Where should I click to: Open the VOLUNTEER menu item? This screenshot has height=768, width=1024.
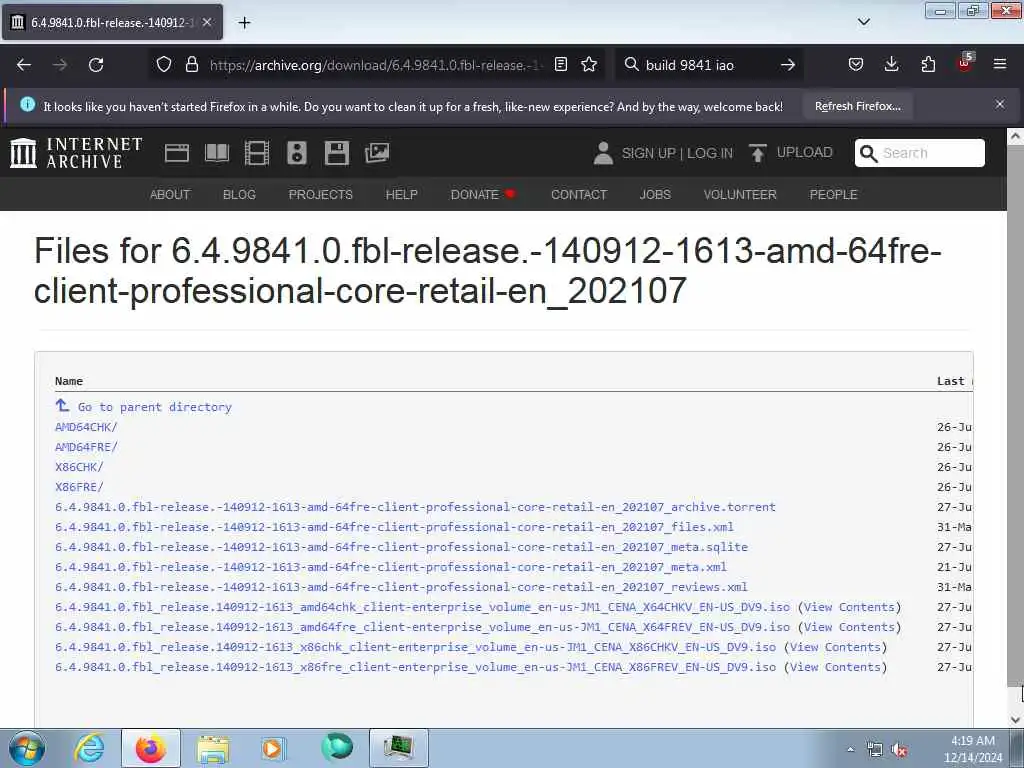pyautogui.click(x=740, y=195)
